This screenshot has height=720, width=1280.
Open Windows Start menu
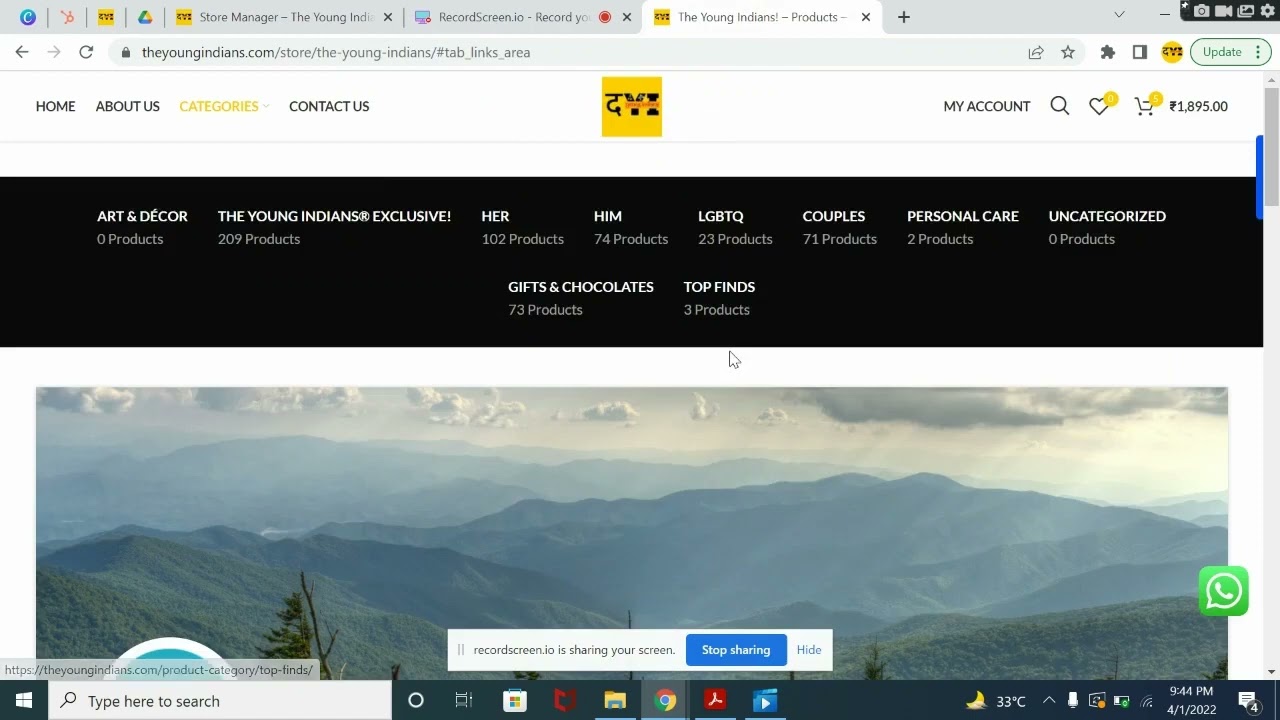point(24,701)
